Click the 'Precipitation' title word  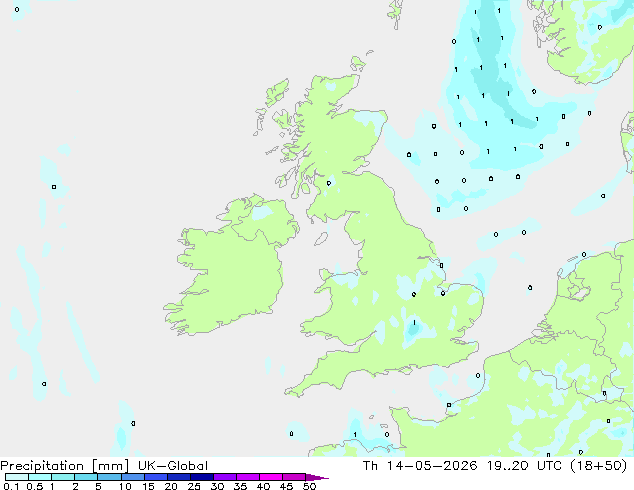42,466
